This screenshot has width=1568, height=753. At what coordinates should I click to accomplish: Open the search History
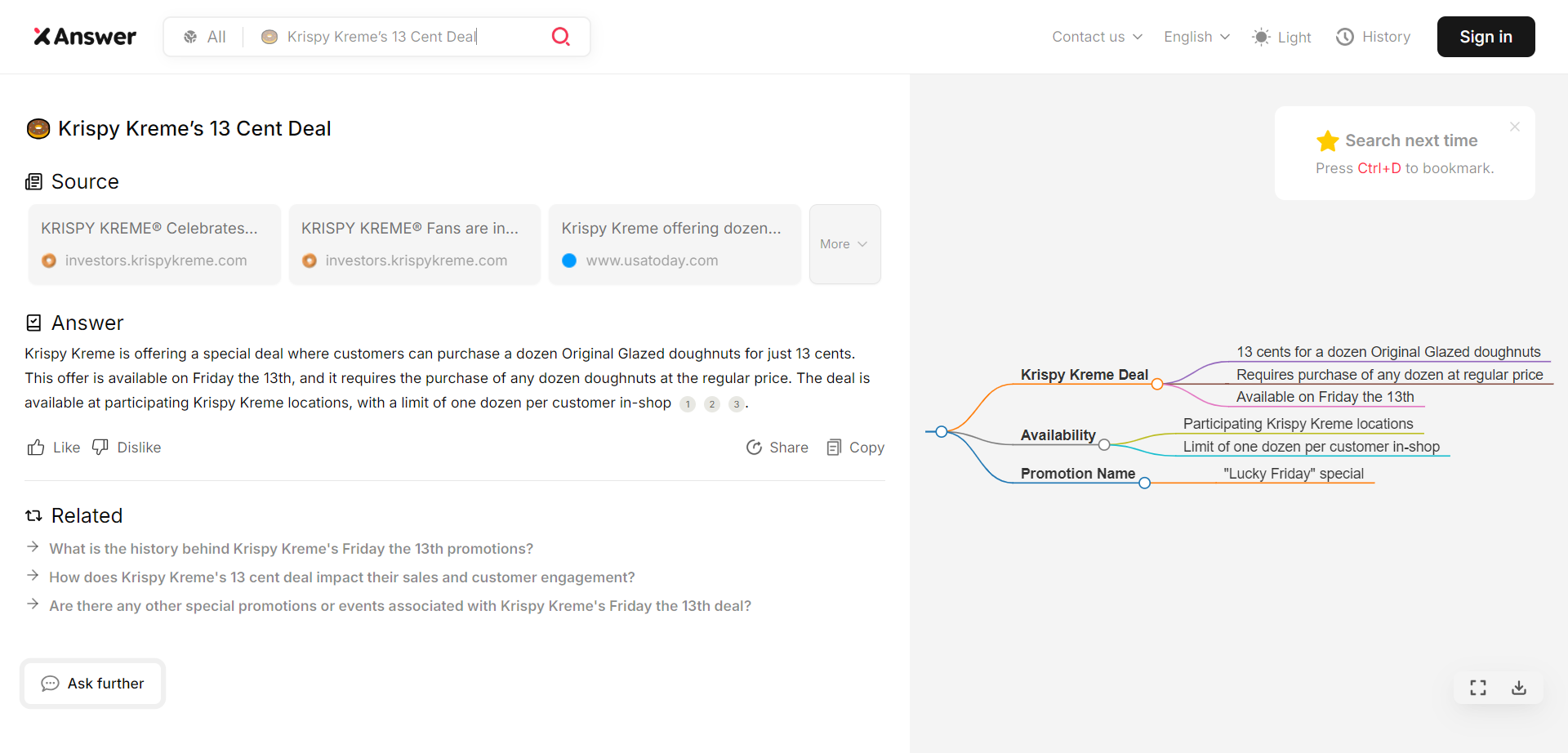tap(1373, 37)
